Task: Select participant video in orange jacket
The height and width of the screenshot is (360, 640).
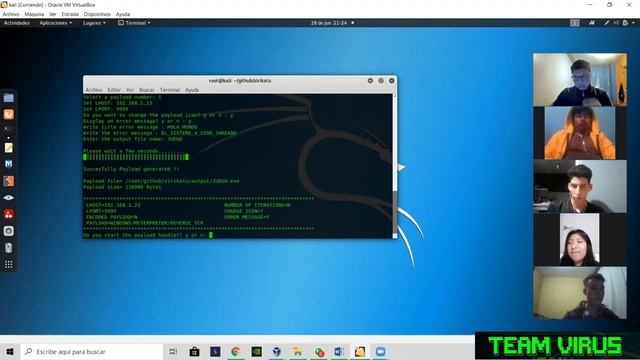Action: click(x=580, y=133)
